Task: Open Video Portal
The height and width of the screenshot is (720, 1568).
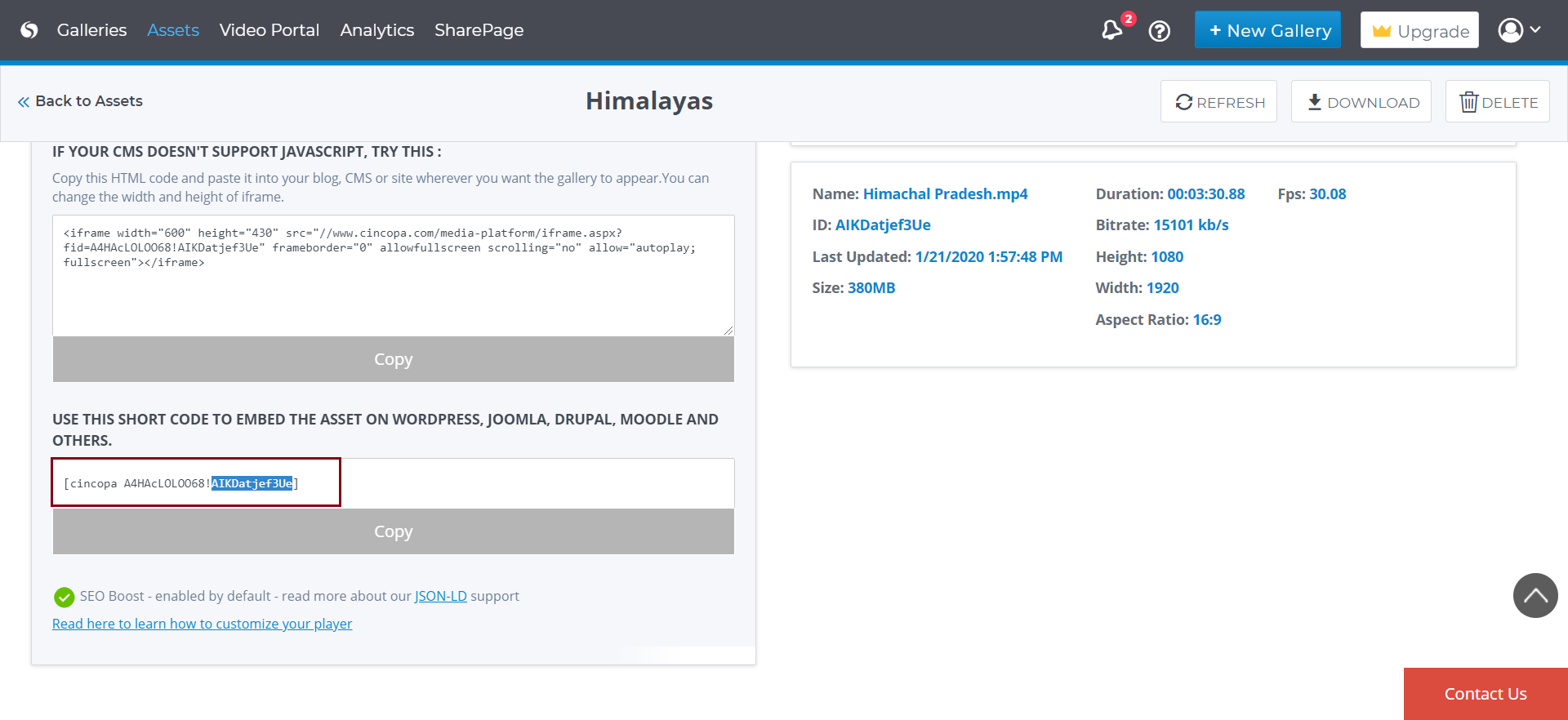Action: click(269, 30)
